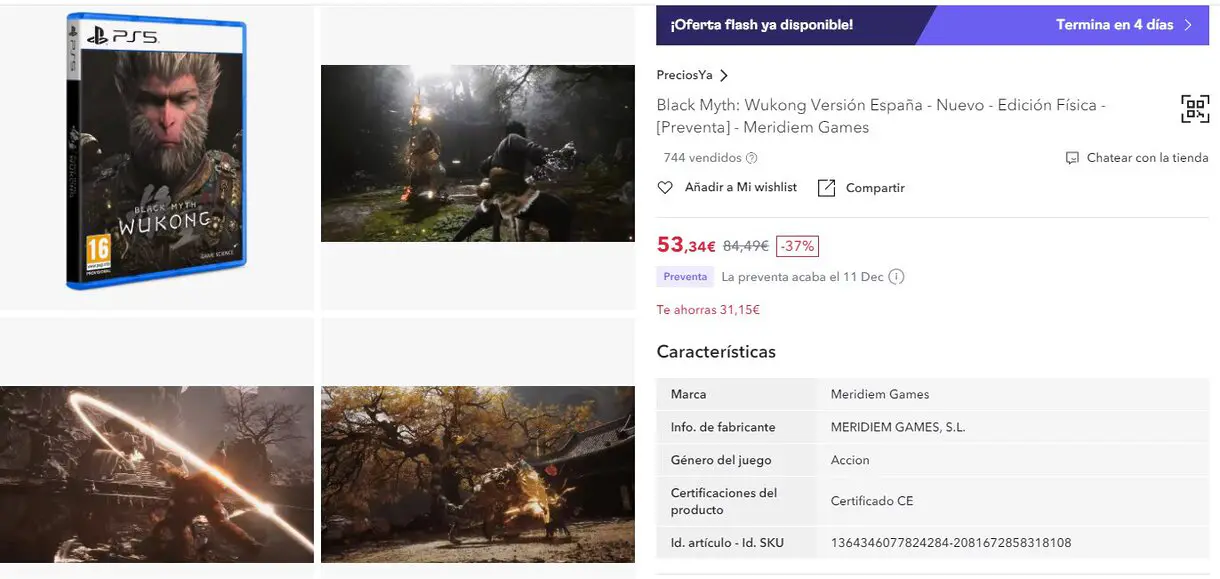Open the autumn tree battle screenshot
Image resolution: width=1220 pixels, height=579 pixels.
pos(478,474)
